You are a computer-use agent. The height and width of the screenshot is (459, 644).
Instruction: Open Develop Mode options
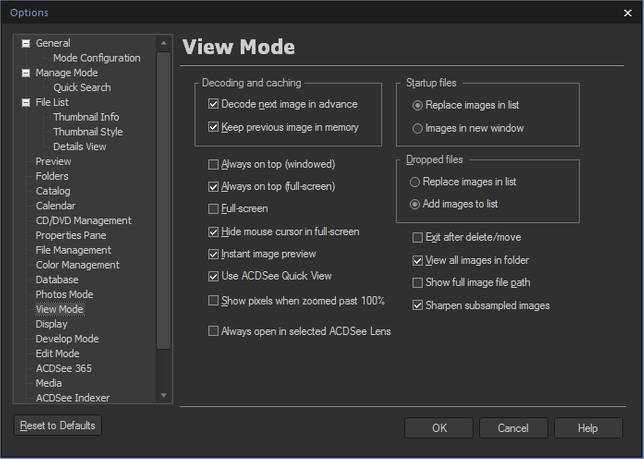[x=67, y=339]
